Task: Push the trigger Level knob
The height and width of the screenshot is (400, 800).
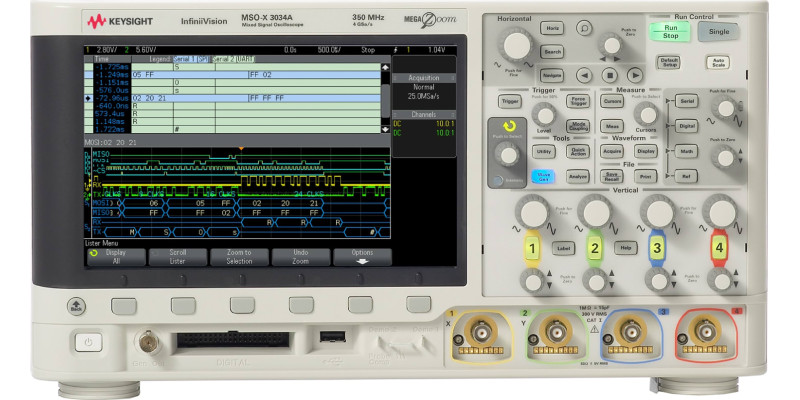Action: 544,115
